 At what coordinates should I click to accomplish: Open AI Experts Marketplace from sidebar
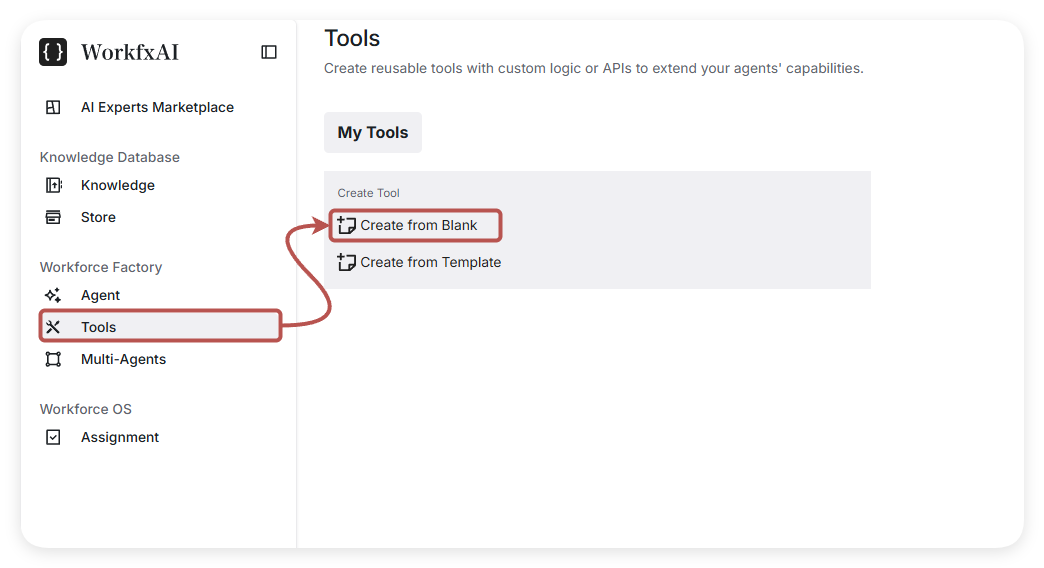[x=157, y=107]
